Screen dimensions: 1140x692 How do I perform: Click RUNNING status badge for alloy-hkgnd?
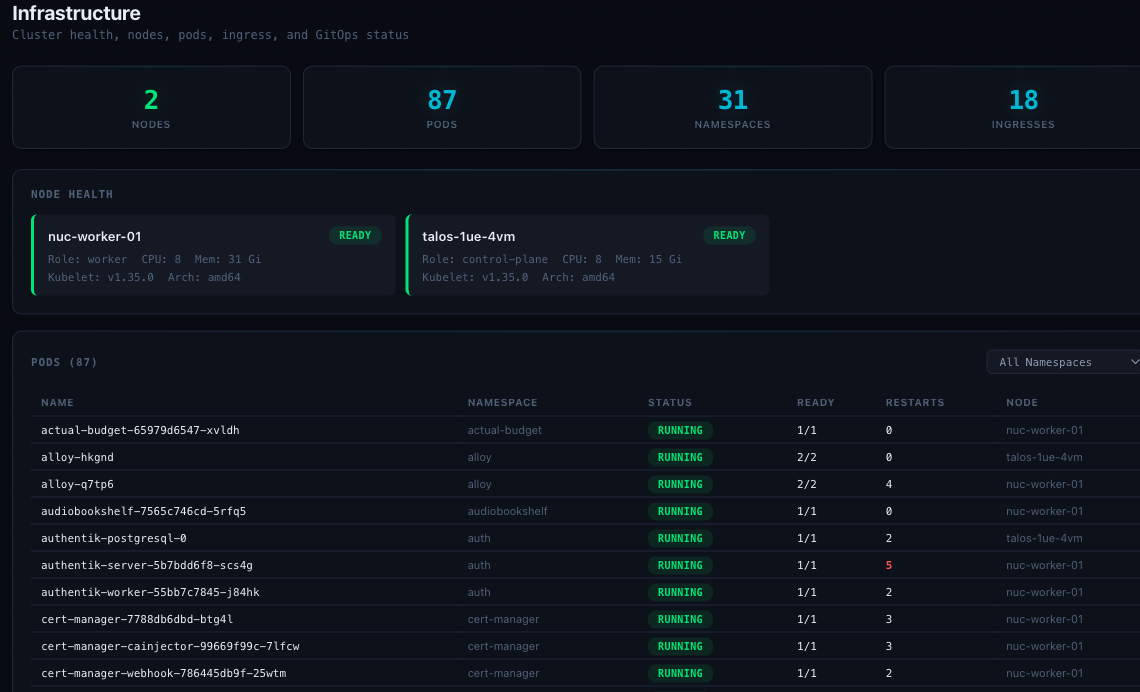pos(680,457)
